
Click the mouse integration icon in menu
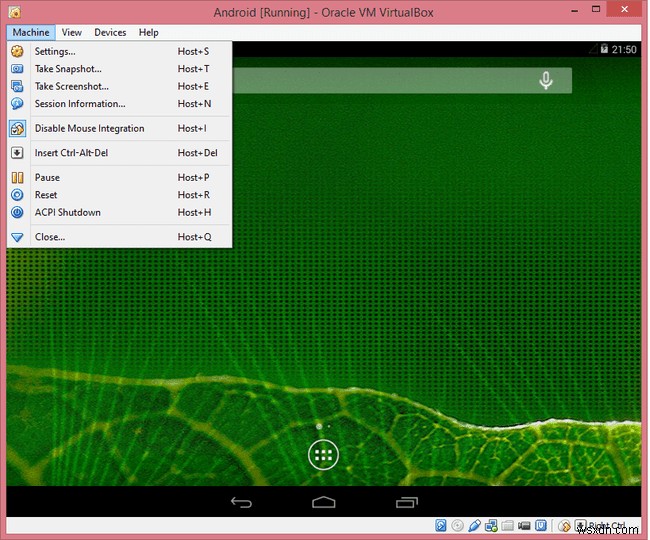[17, 129]
